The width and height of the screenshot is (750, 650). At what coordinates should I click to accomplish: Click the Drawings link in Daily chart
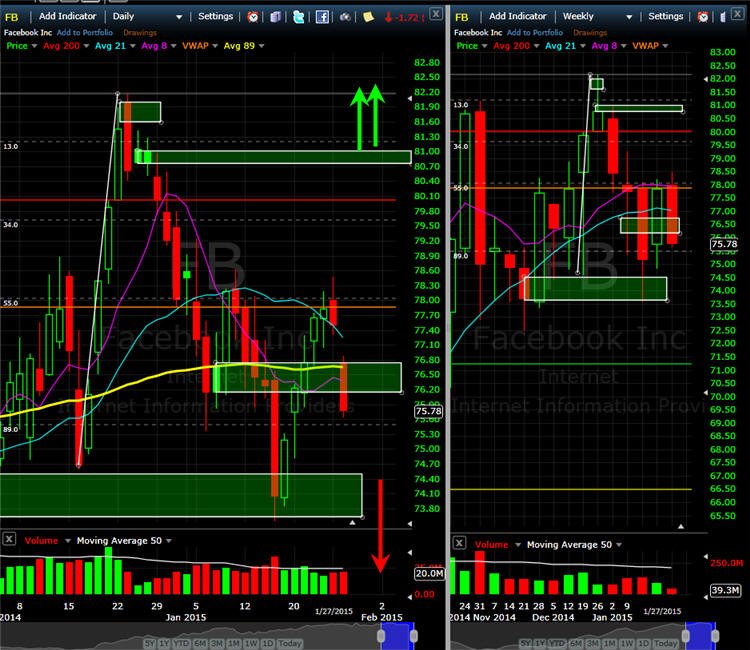click(x=140, y=33)
